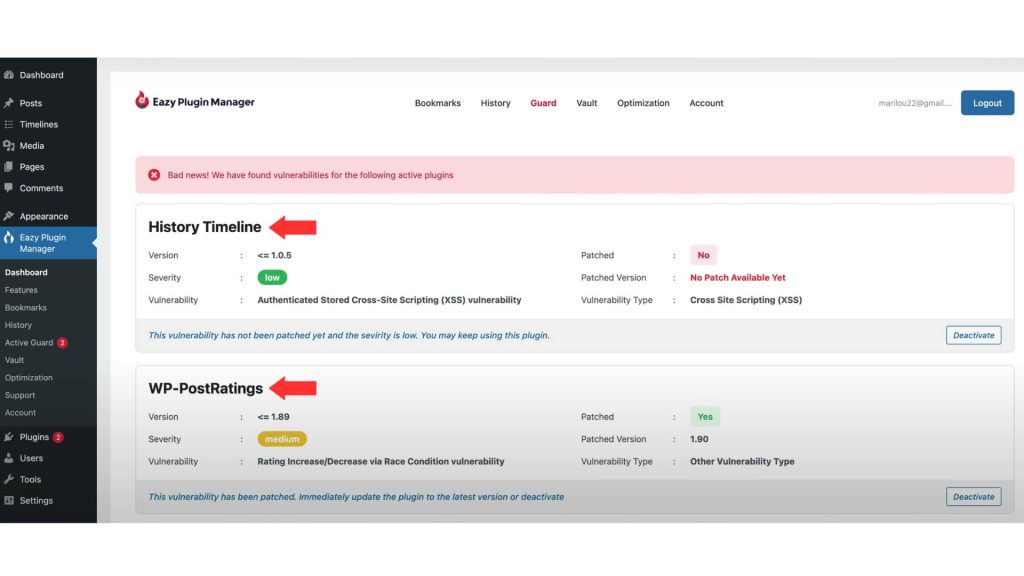This screenshot has height=576, width=1024.
Task: Open the Bookmarks submenu link in sidebar
Action: point(25,308)
